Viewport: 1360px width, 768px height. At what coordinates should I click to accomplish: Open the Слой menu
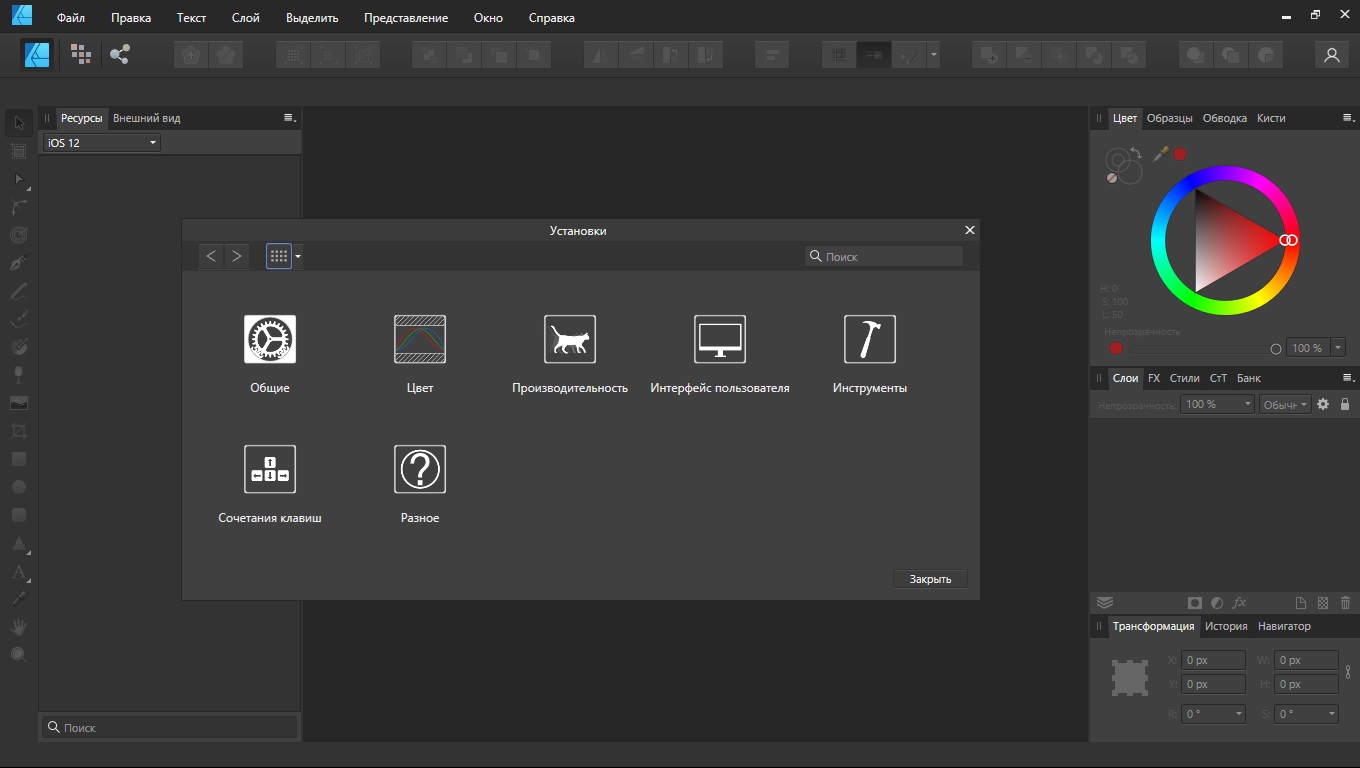click(x=245, y=18)
